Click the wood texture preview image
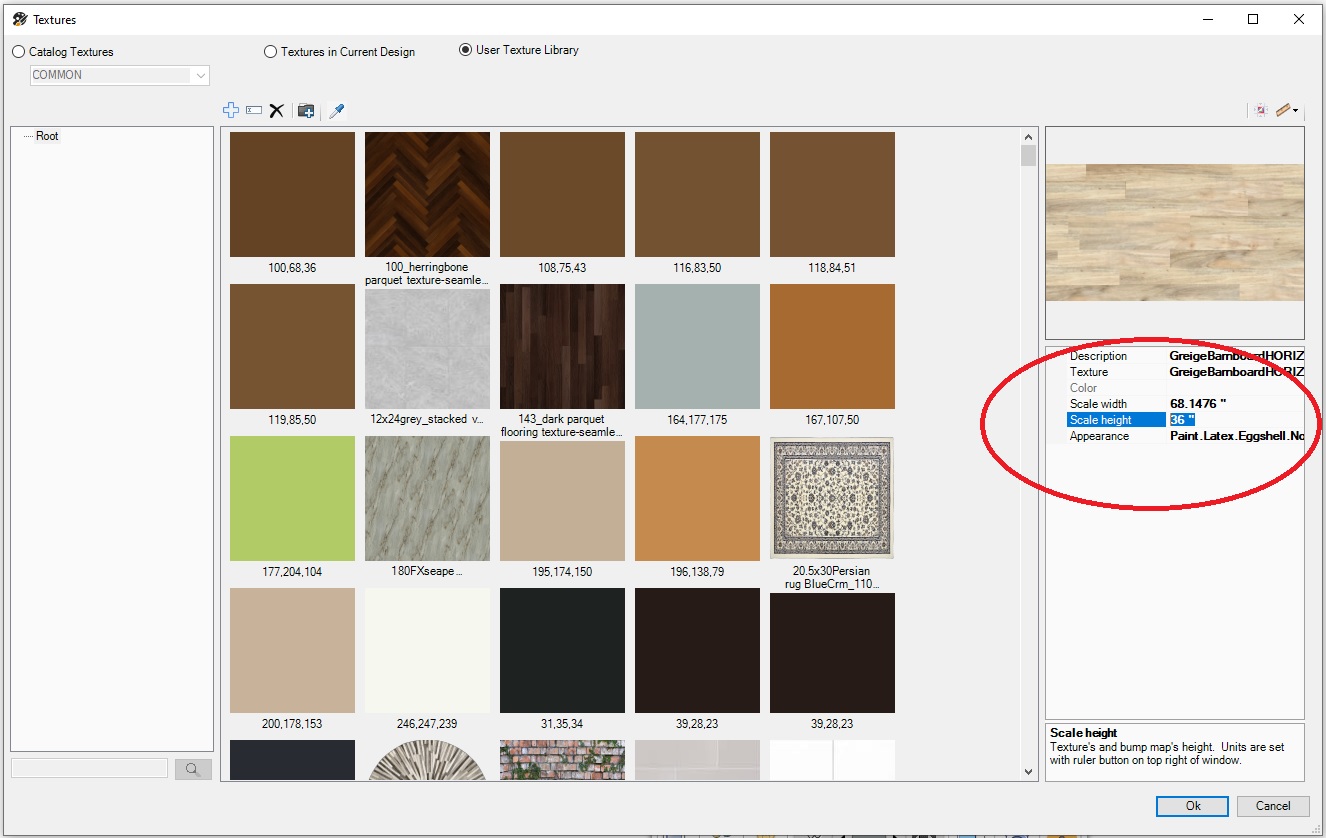 tap(1174, 232)
